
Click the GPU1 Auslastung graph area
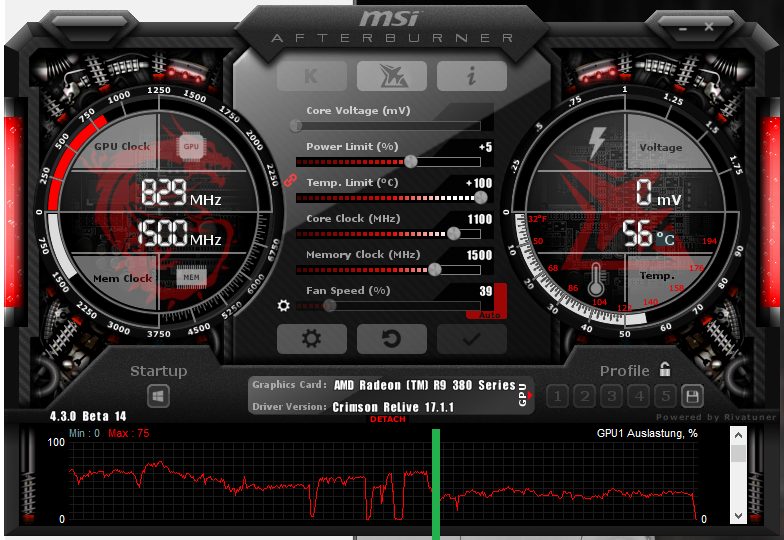pyautogui.click(x=383, y=481)
